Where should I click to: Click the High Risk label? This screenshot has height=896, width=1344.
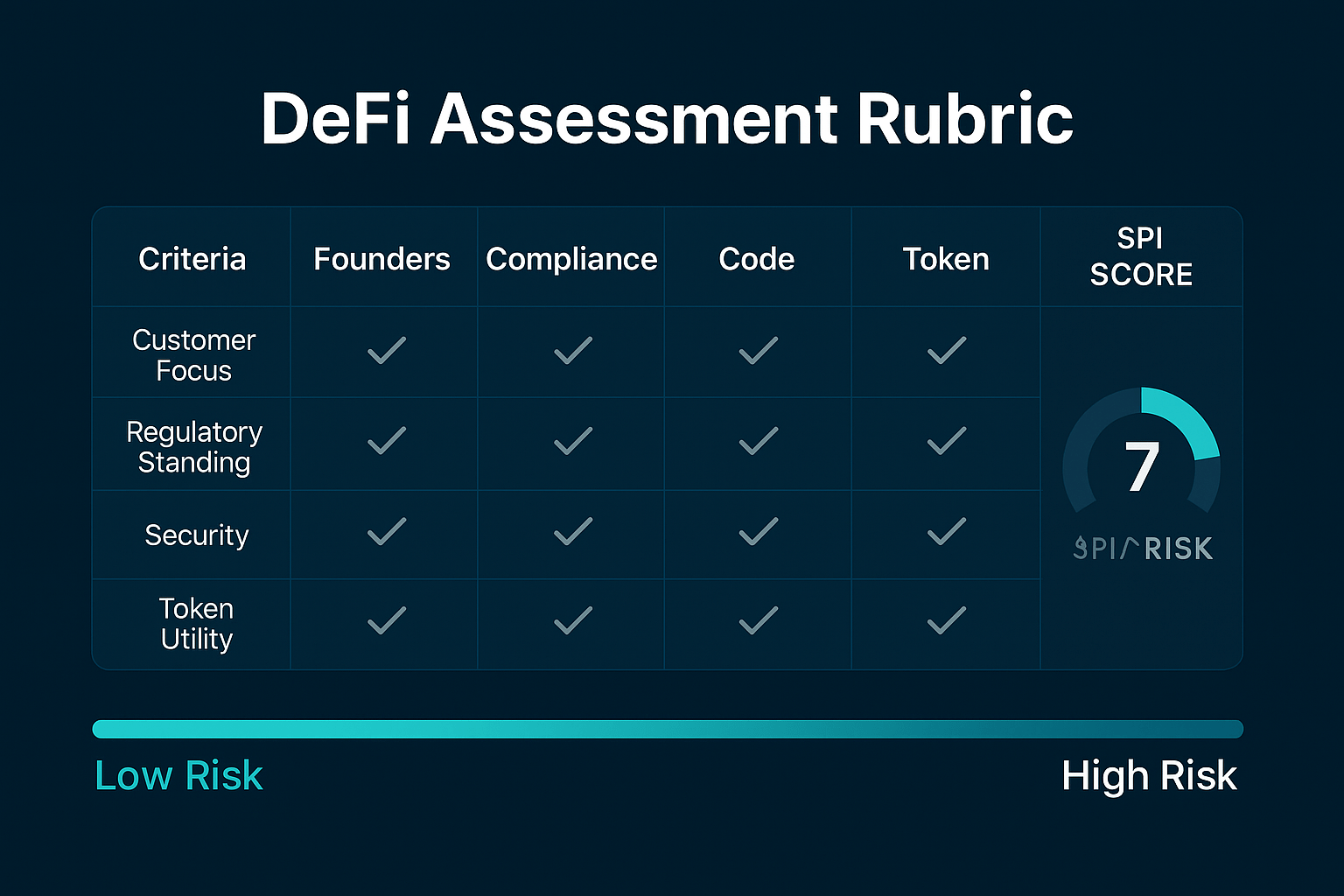point(1149,775)
